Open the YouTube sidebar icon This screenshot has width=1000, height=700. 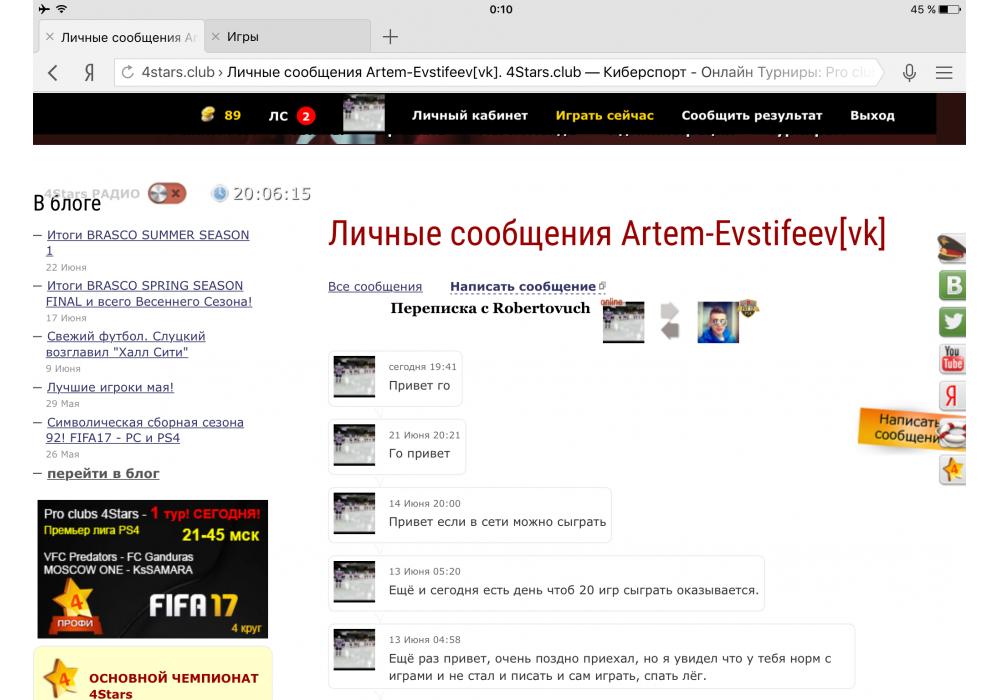(953, 358)
